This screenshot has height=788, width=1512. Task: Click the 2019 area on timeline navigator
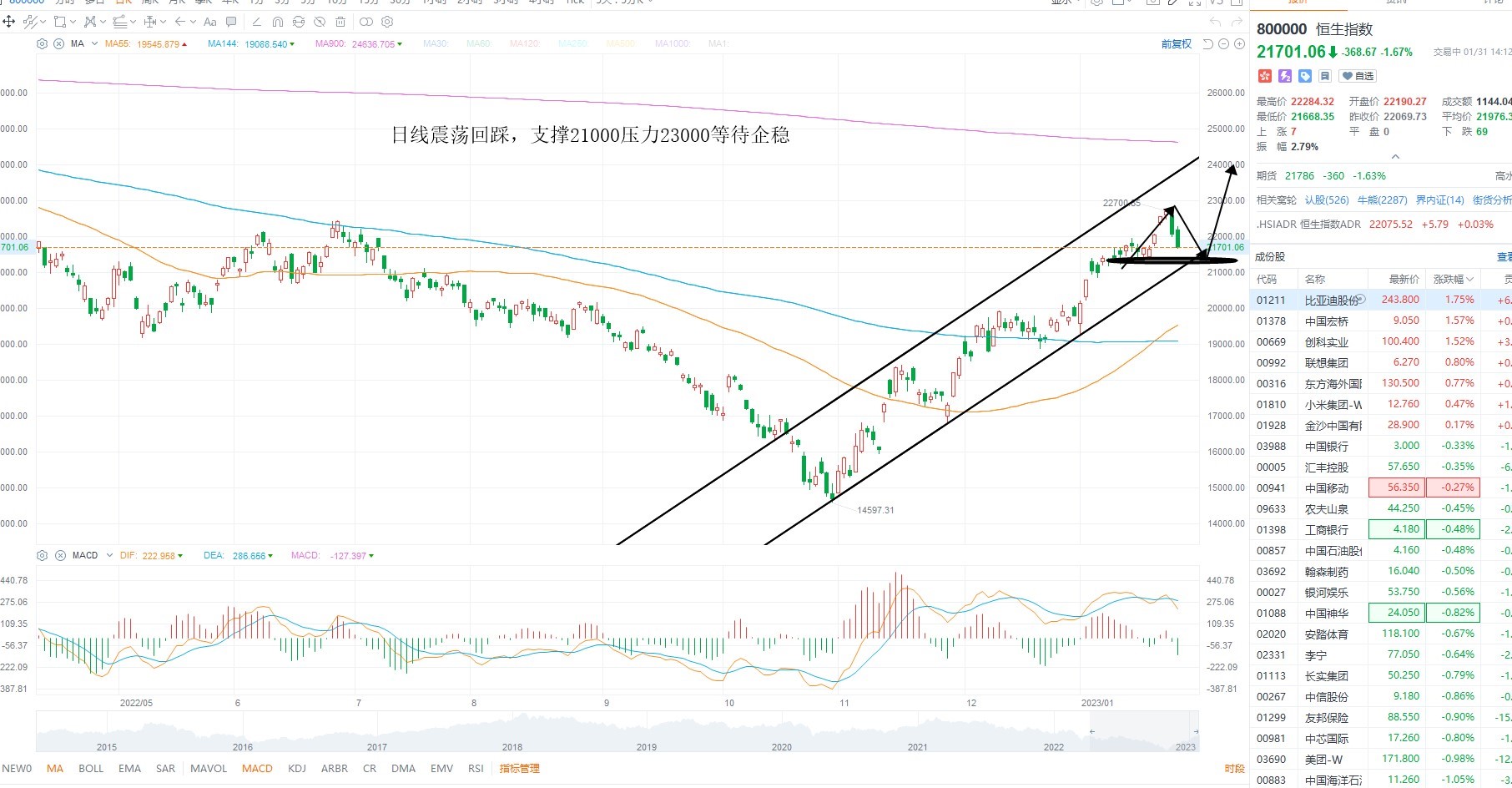click(x=647, y=747)
